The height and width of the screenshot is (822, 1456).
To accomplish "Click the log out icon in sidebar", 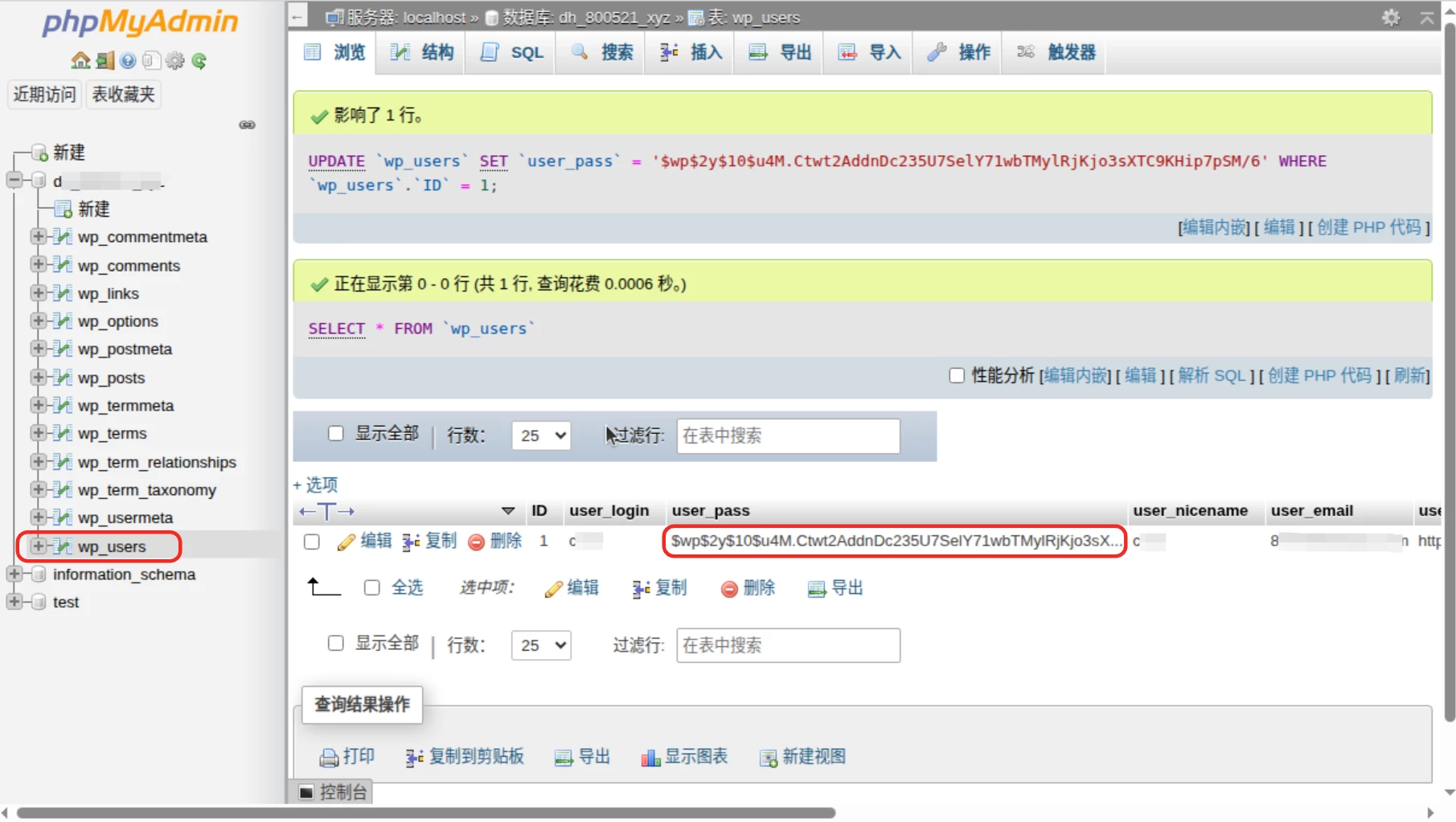I will 105,61.
